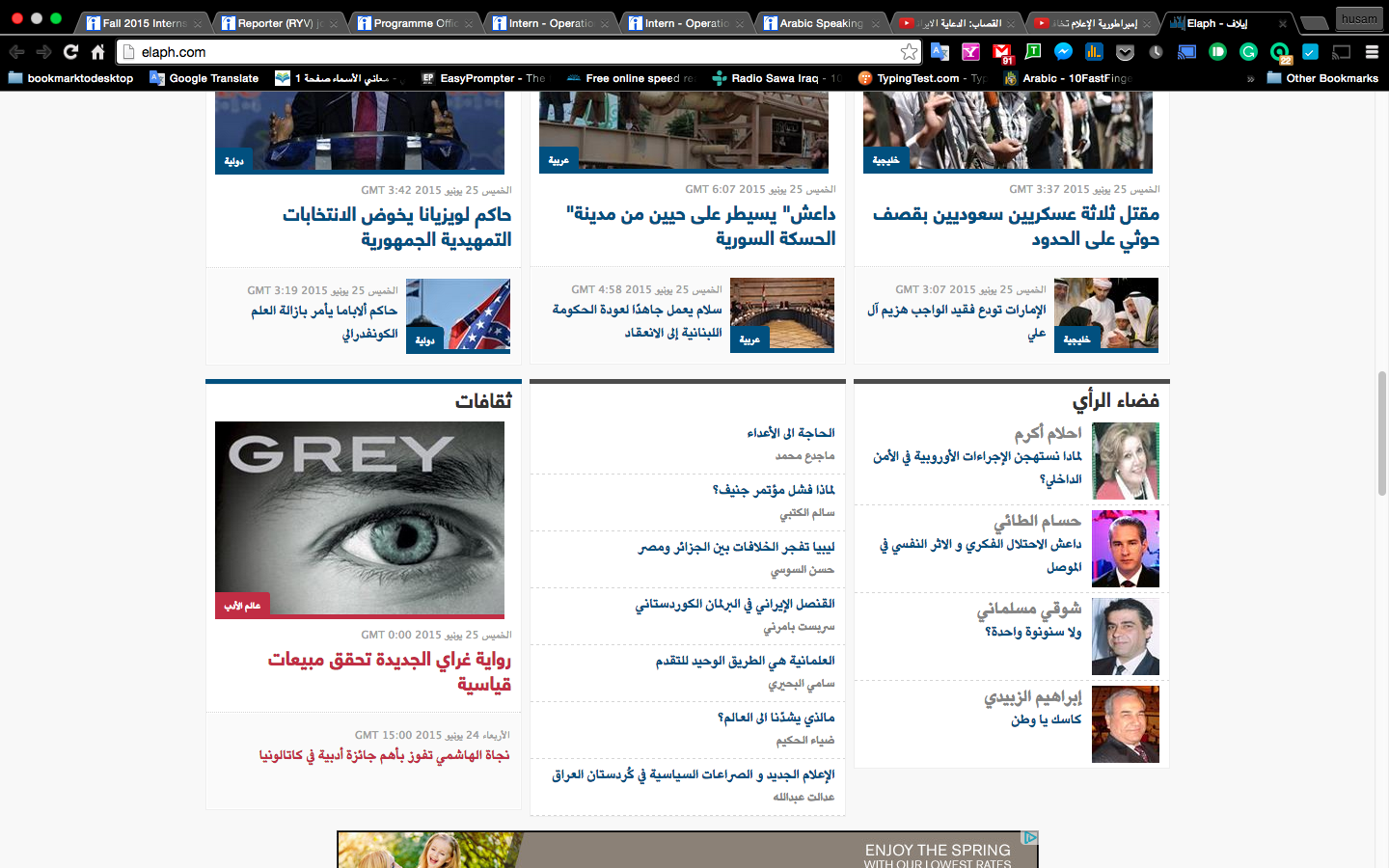Open ليبيا تفجر الخلافات بين الجزائر ومصر

point(737,547)
